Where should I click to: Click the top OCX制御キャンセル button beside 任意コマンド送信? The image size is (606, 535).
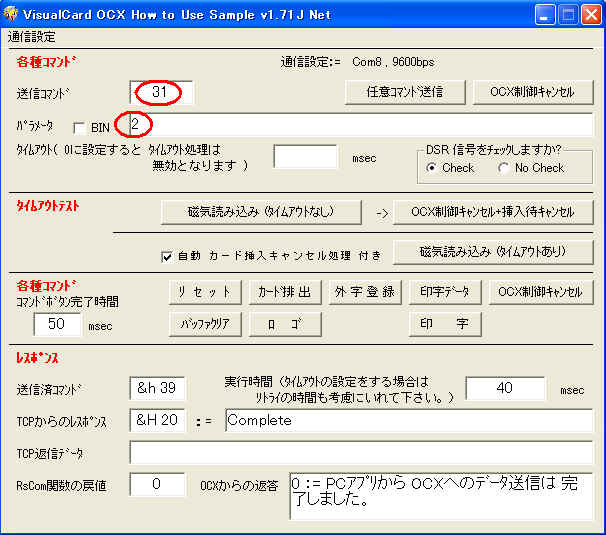(x=533, y=92)
